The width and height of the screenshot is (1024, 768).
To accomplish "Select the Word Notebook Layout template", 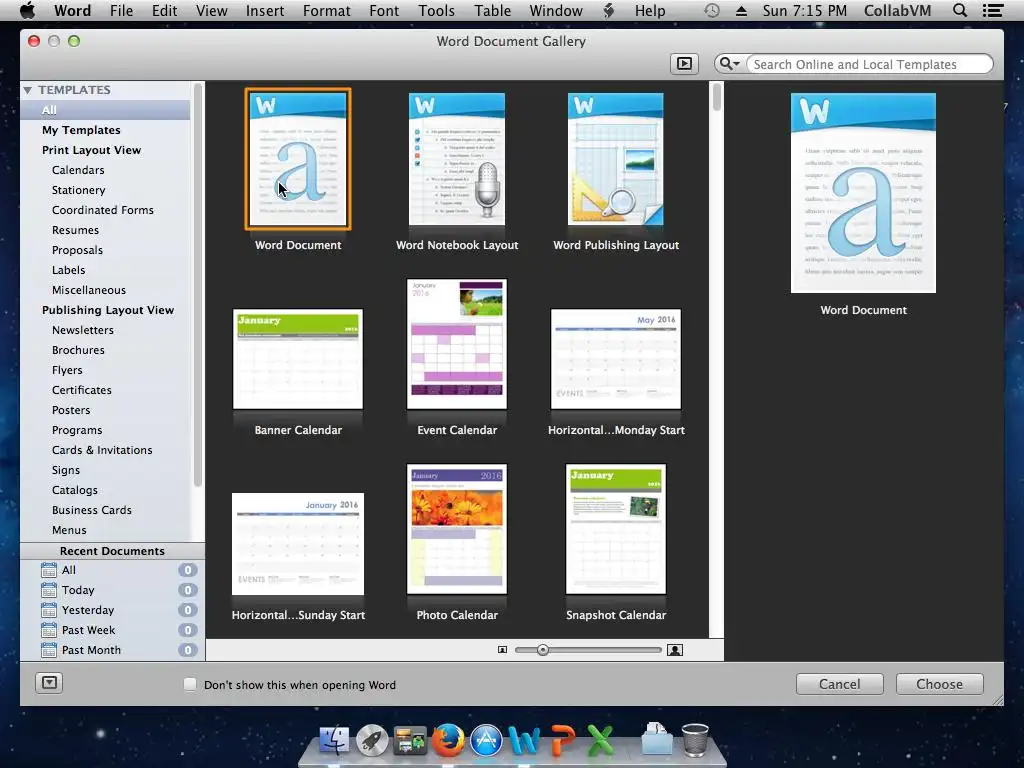I will 456,159.
